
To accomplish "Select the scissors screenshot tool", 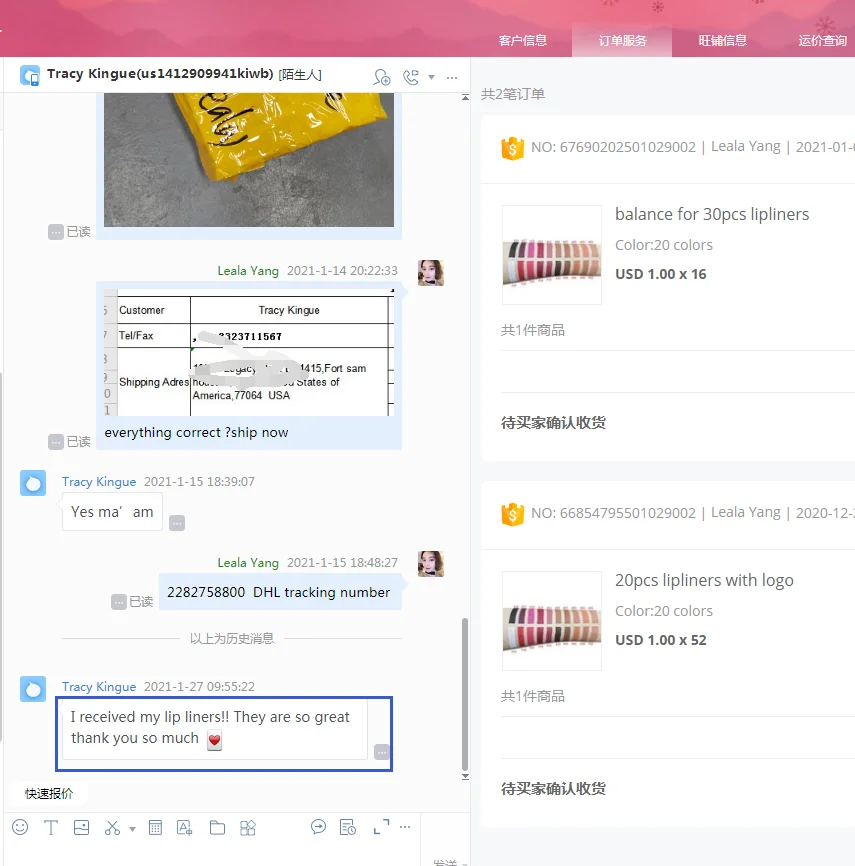I will (x=112, y=827).
